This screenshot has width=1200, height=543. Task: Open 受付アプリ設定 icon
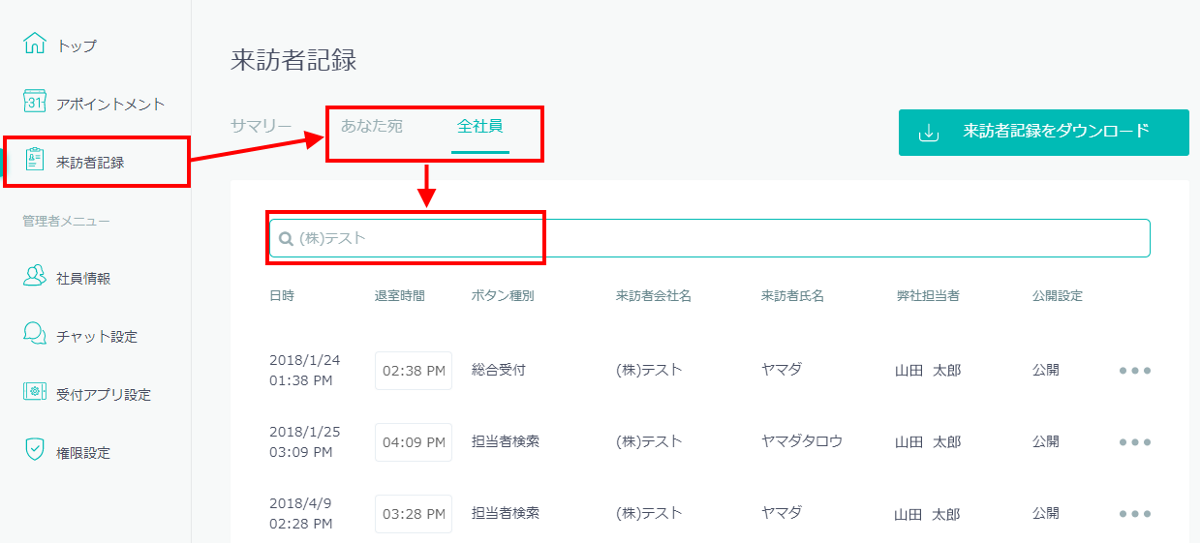(x=35, y=392)
